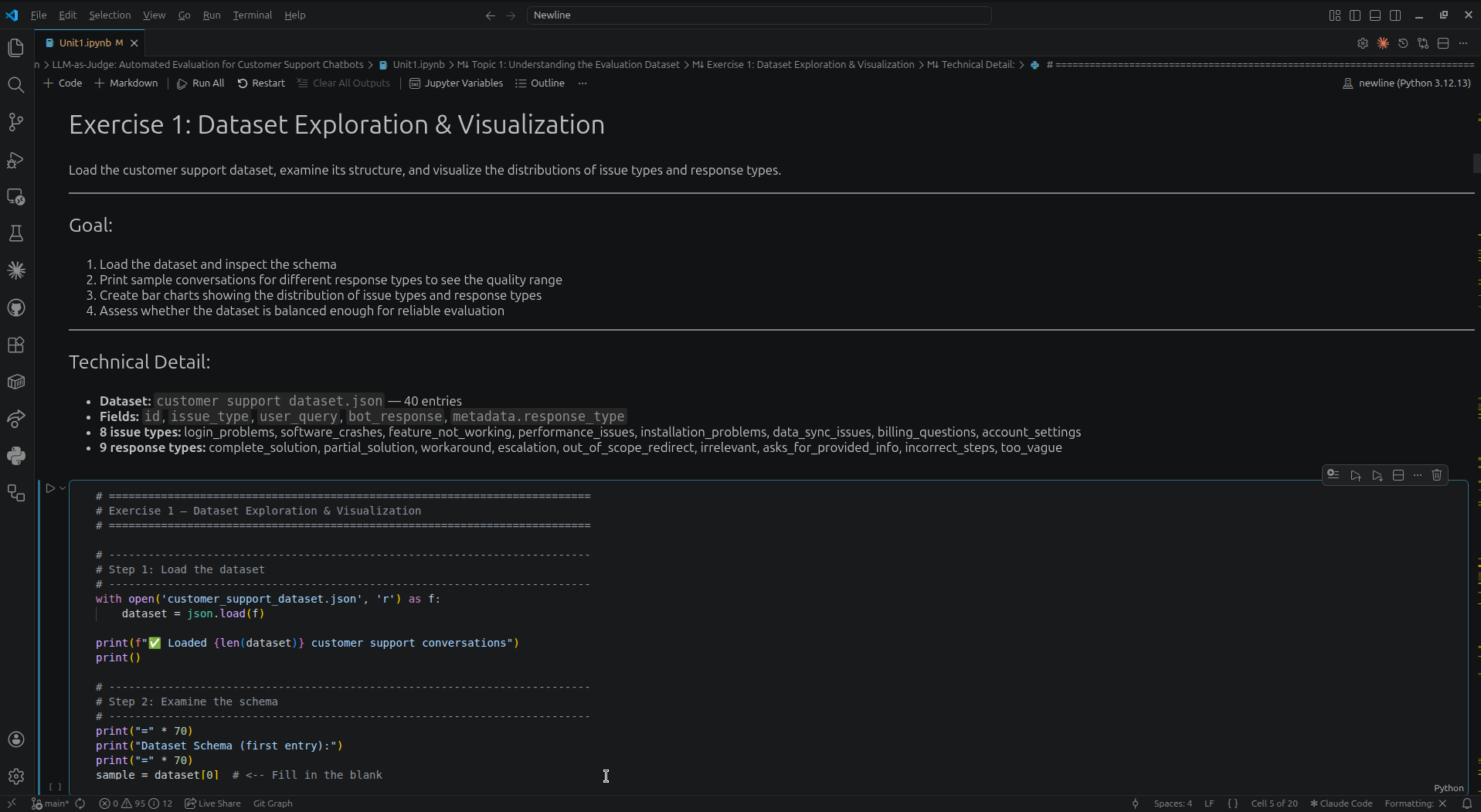Click the Newline command center search box
Image resolution: width=1481 pixels, height=812 pixels.
(x=759, y=15)
